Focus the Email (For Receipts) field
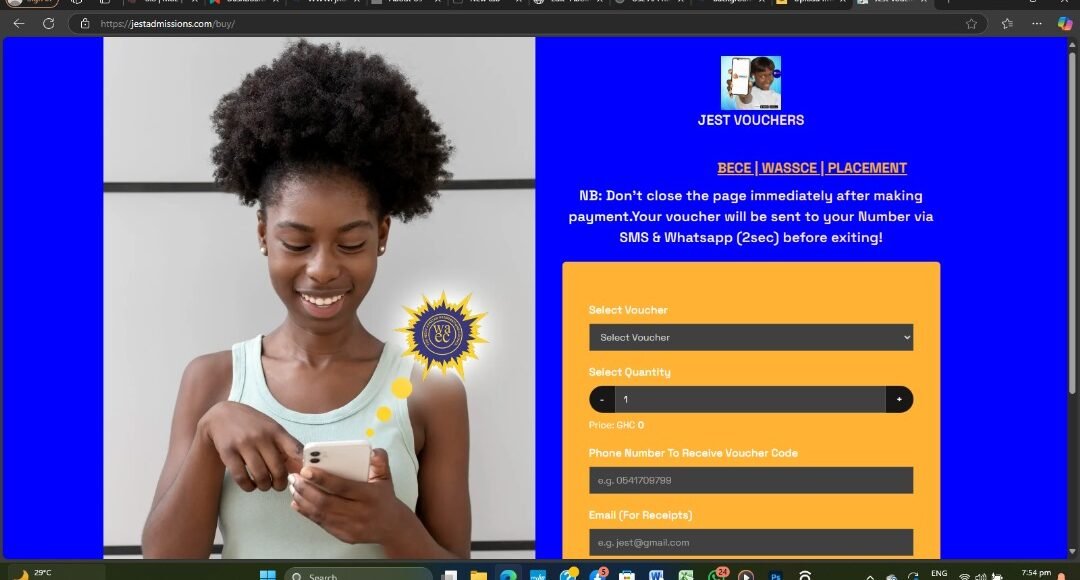This screenshot has height=580, width=1080. point(750,542)
